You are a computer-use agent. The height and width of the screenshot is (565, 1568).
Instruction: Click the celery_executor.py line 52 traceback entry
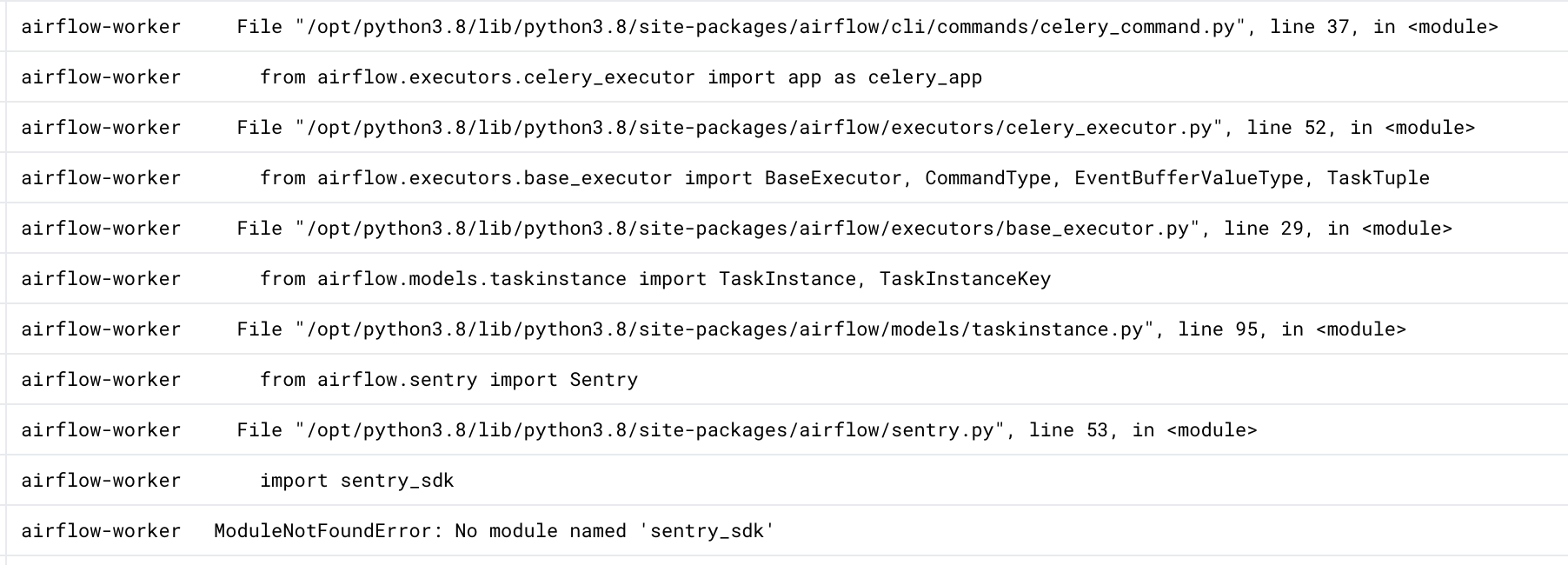point(855,128)
